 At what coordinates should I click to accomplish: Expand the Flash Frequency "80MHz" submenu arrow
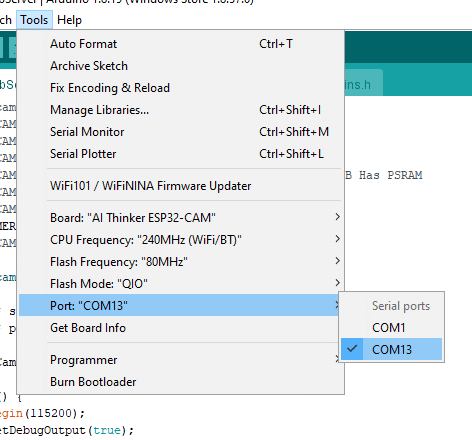coord(337,261)
